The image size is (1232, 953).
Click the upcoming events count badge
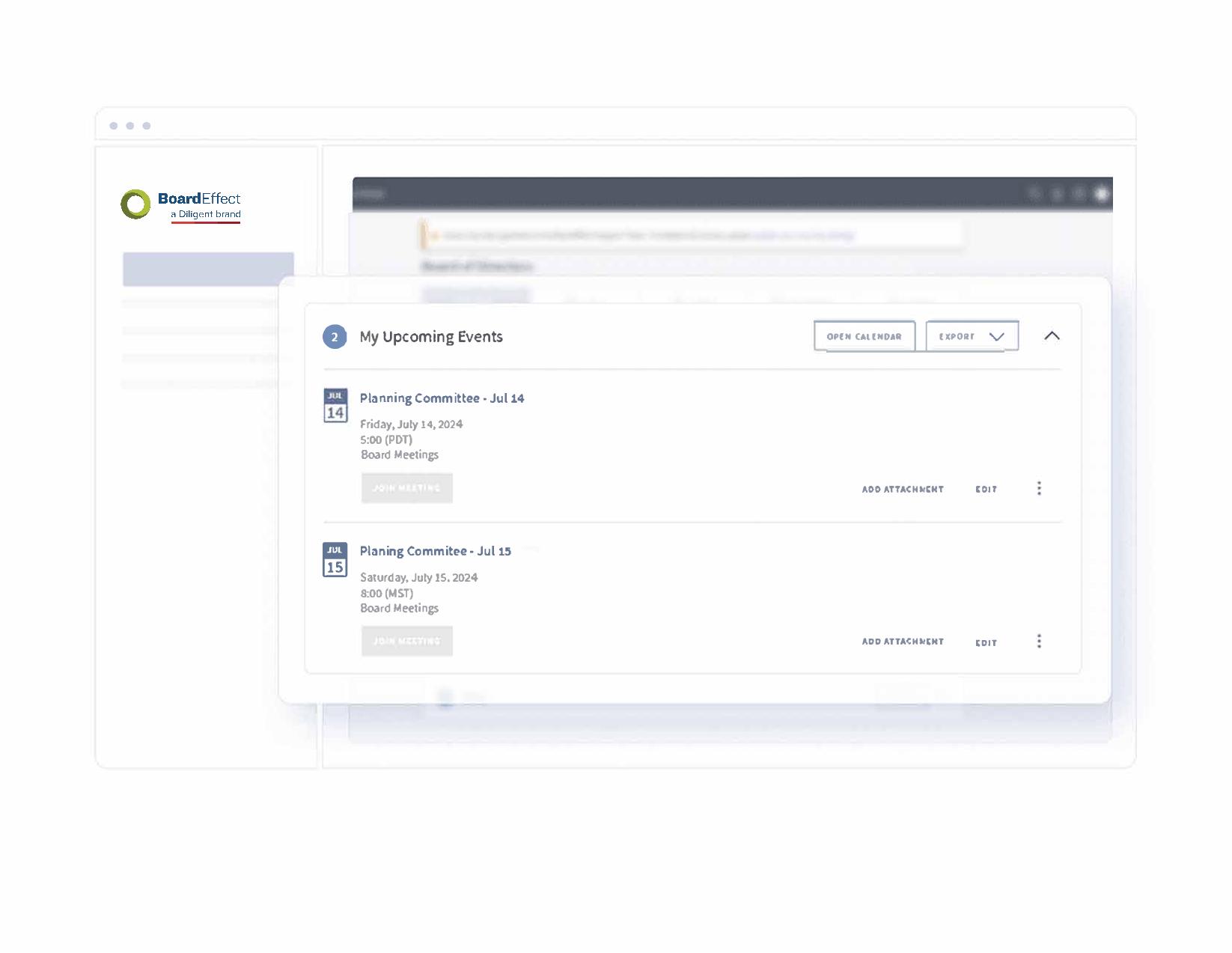[x=335, y=337]
